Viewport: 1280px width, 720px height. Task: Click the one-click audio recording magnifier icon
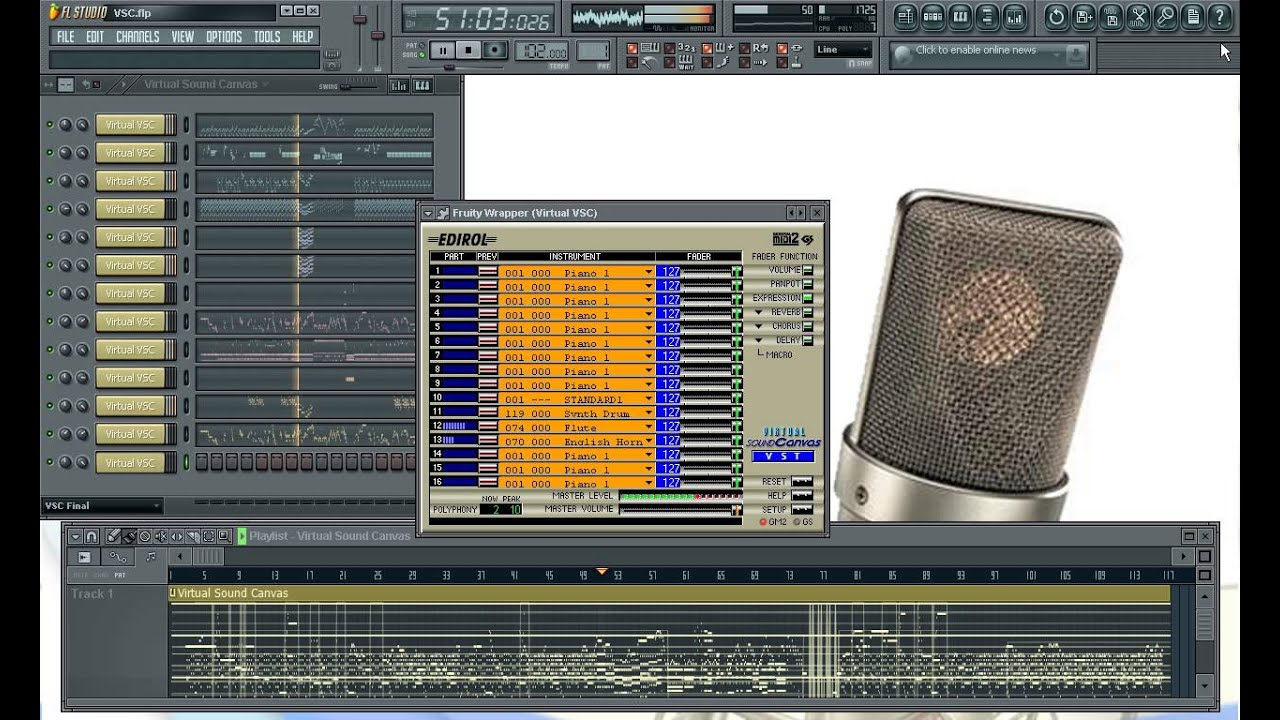tap(1165, 16)
